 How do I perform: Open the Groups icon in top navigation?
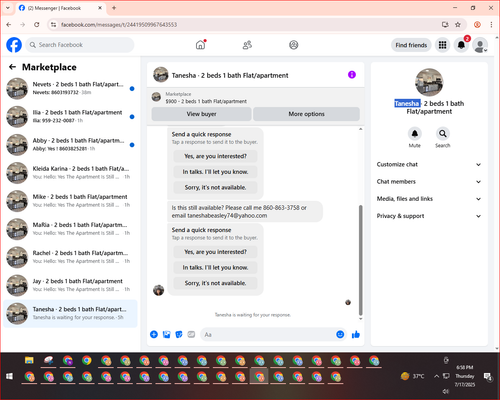[294, 45]
